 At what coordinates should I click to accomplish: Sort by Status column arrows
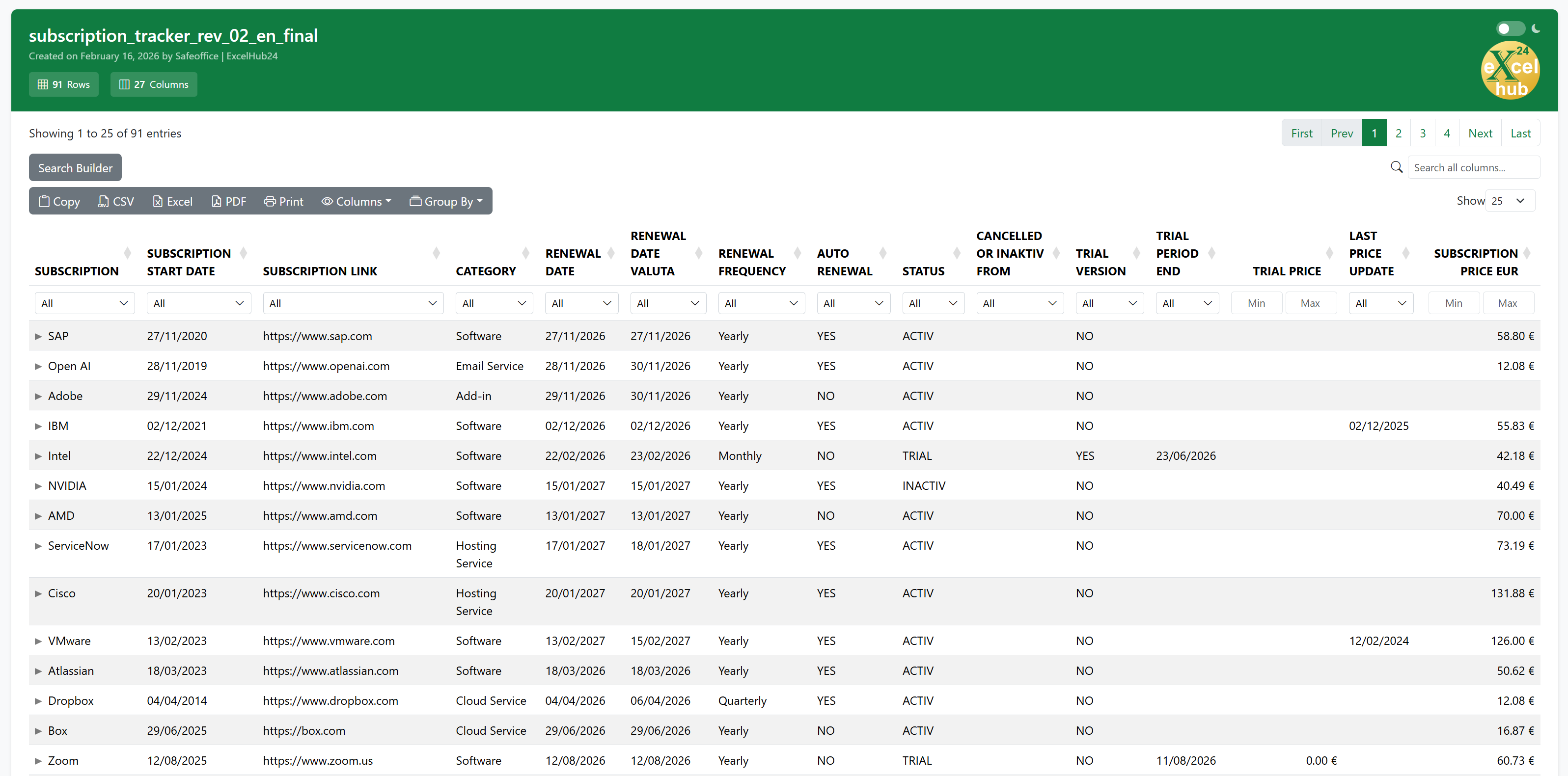[x=957, y=253]
